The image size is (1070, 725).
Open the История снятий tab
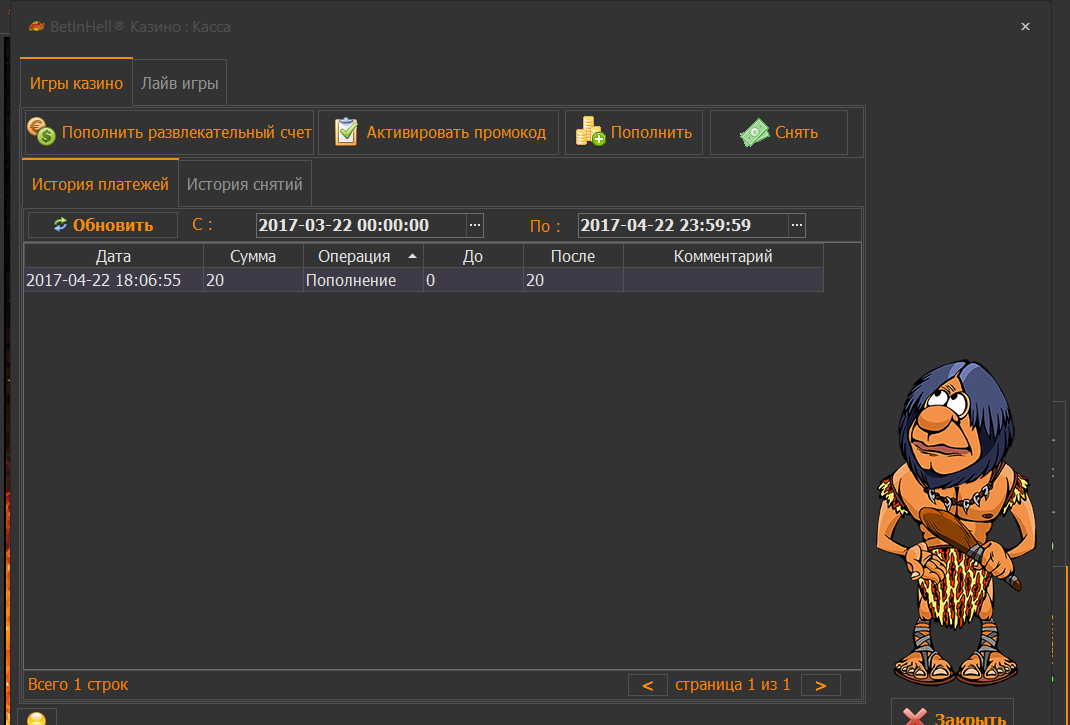pyautogui.click(x=244, y=184)
